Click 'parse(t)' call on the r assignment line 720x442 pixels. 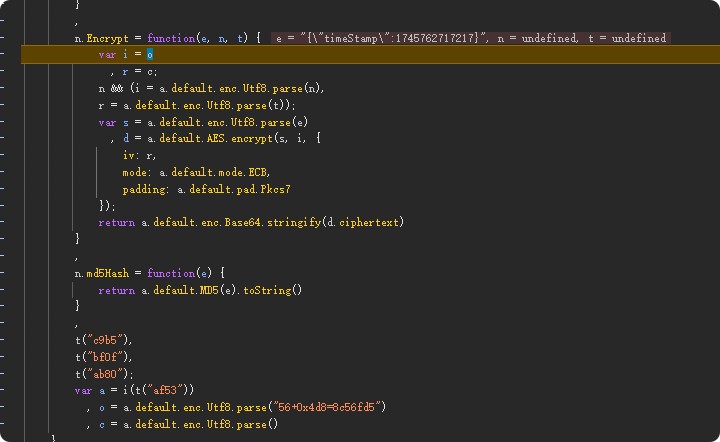[x=260, y=106]
